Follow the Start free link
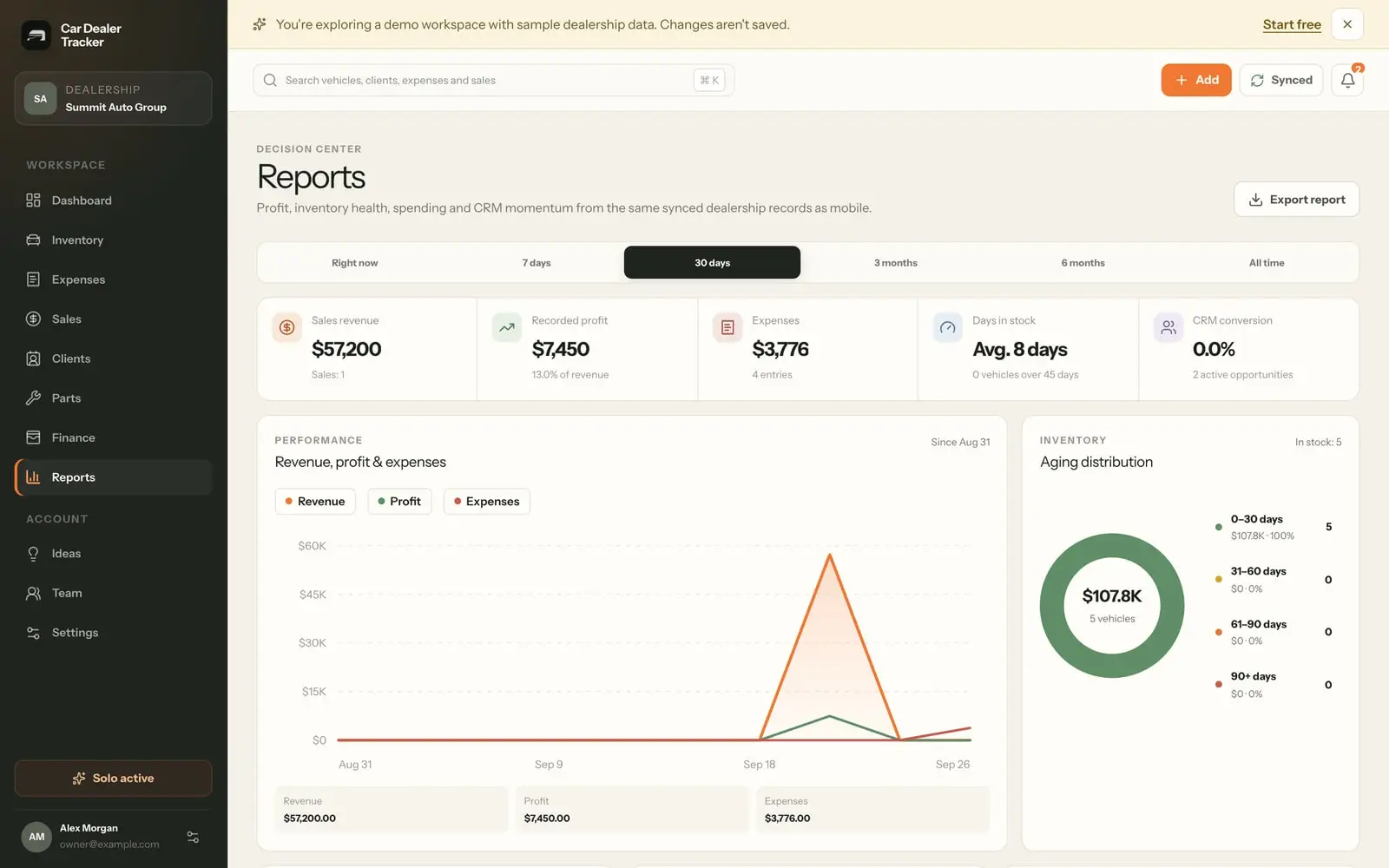This screenshot has width=1389, height=868. coord(1292,24)
